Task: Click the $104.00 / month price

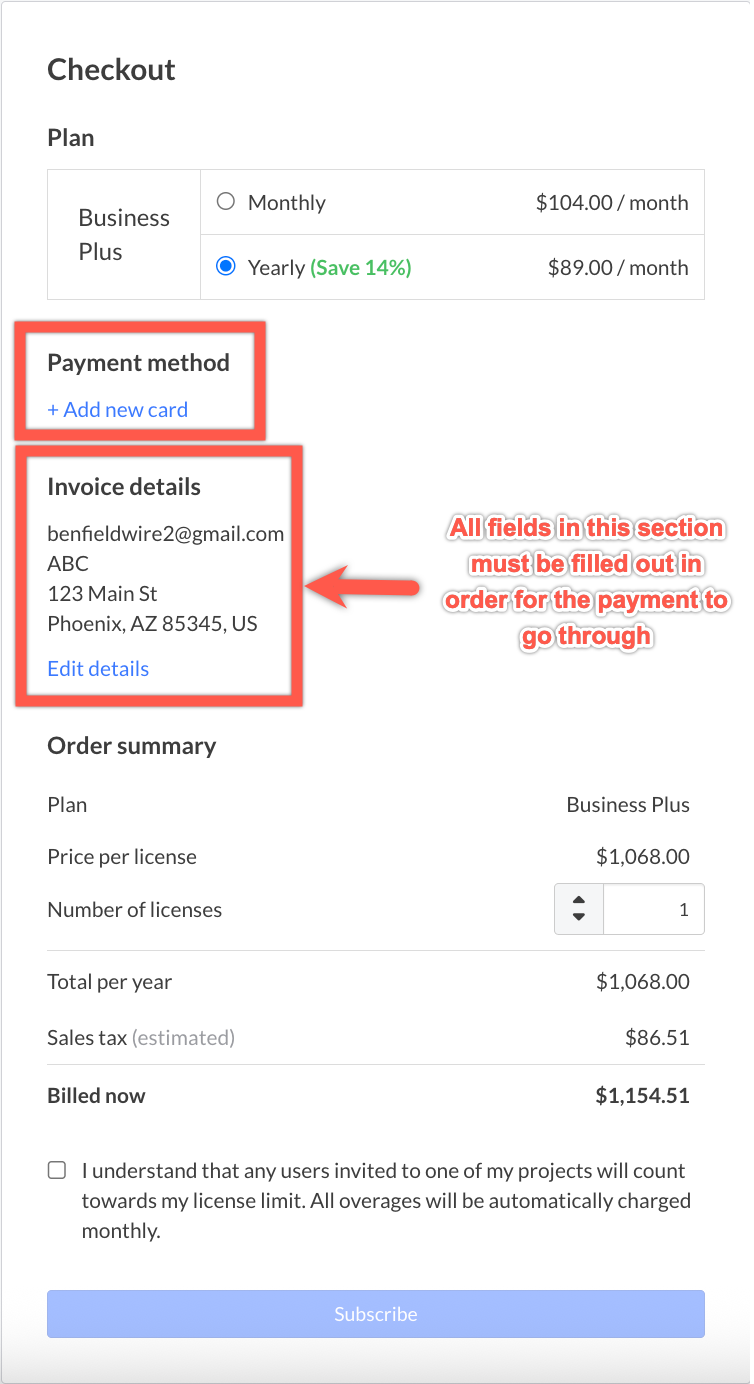Action: click(x=612, y=202)
